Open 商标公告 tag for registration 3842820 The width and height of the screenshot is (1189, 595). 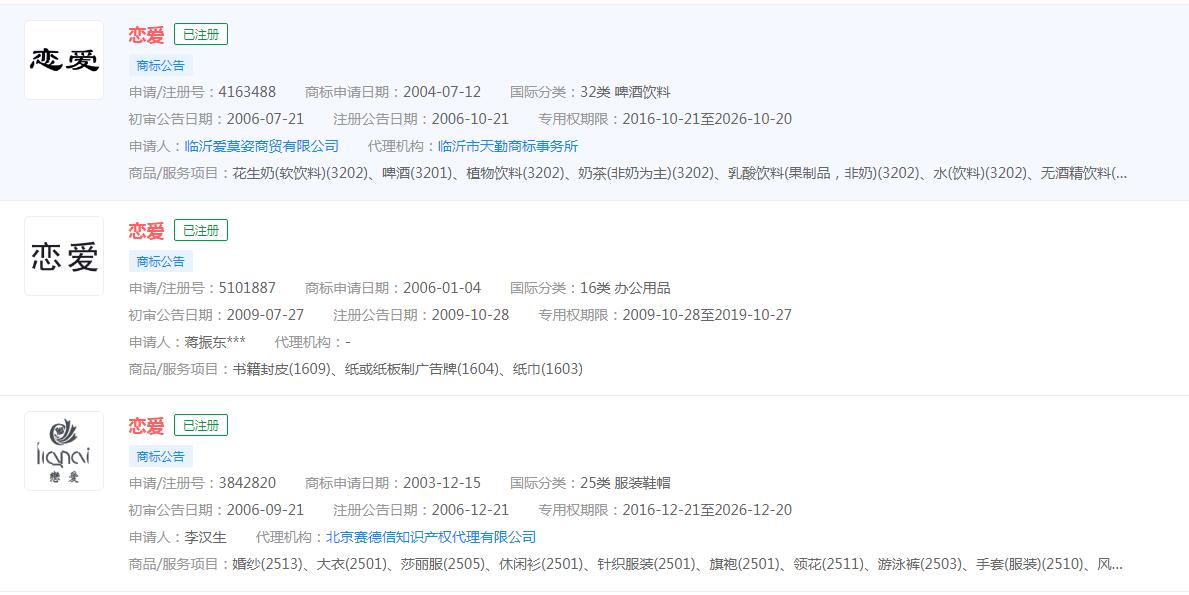tap(161, 456)
